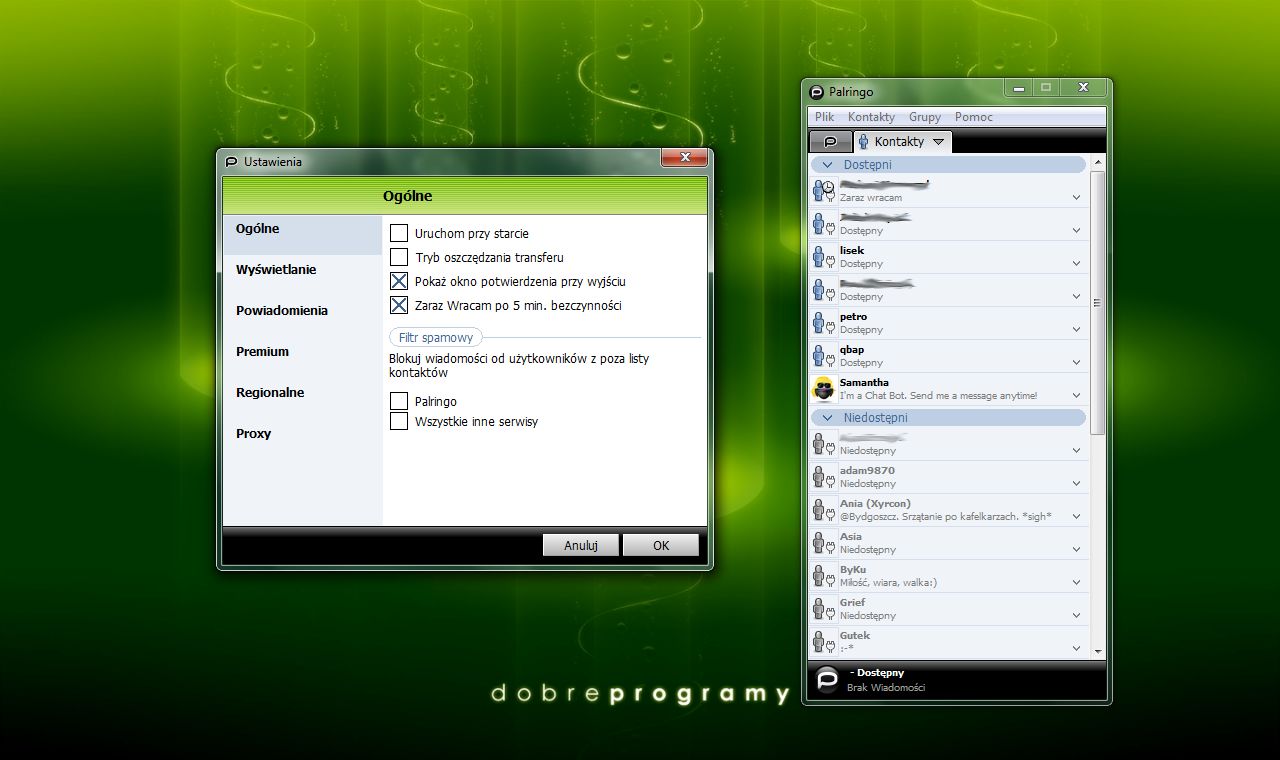Expand qbap's contact options chevron
Image resolution: width=1280 pixels, height=760 pixels.
click(1077, 362)
